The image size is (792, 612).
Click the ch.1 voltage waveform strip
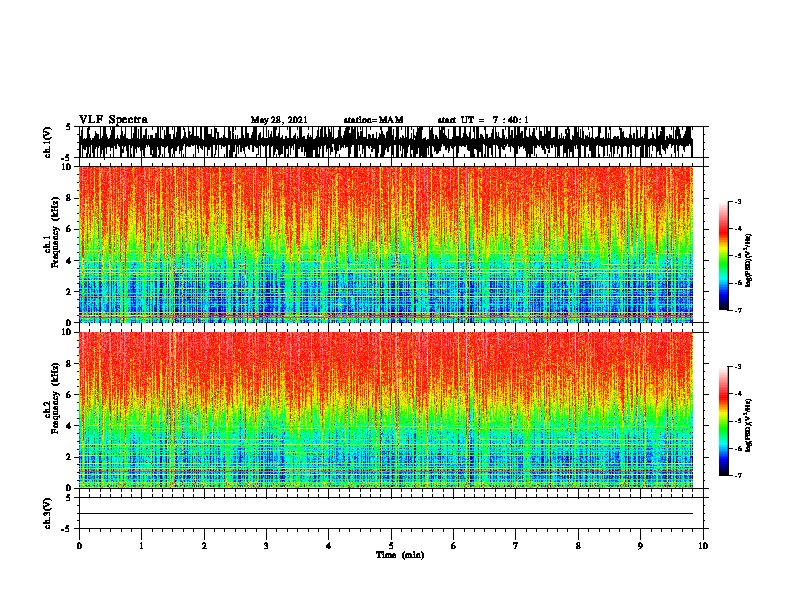[386, 142]
